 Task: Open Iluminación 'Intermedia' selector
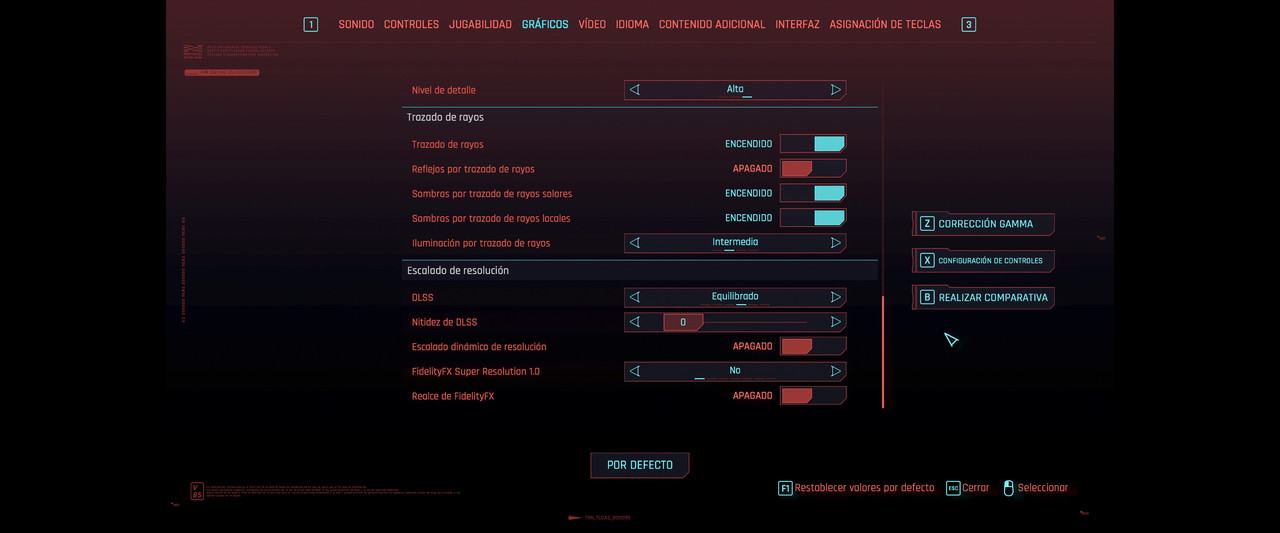735,242
